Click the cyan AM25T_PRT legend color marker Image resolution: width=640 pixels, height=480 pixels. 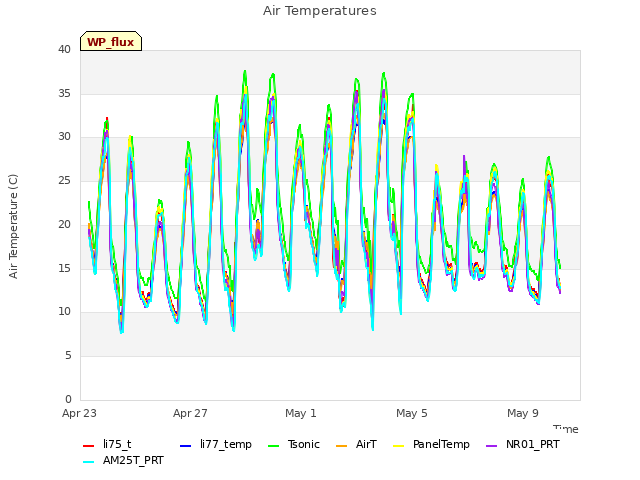[x=89, y=462]
